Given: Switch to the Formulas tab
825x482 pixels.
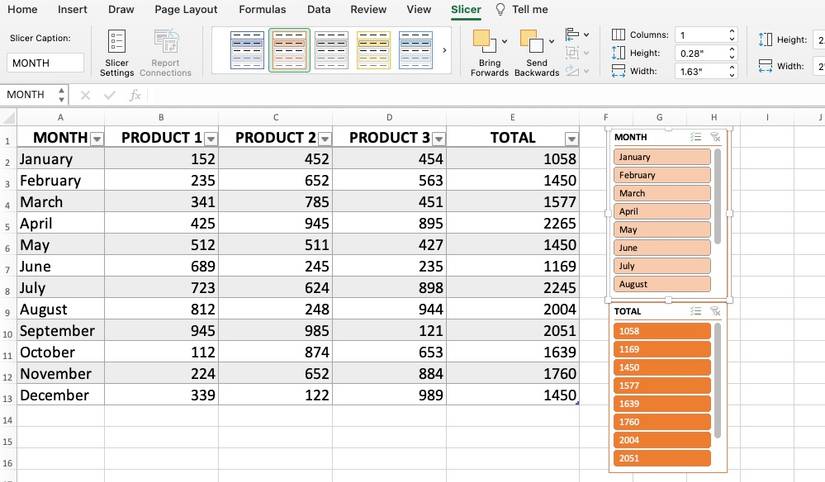Looking at the screenshot, I should click(262, 9).
